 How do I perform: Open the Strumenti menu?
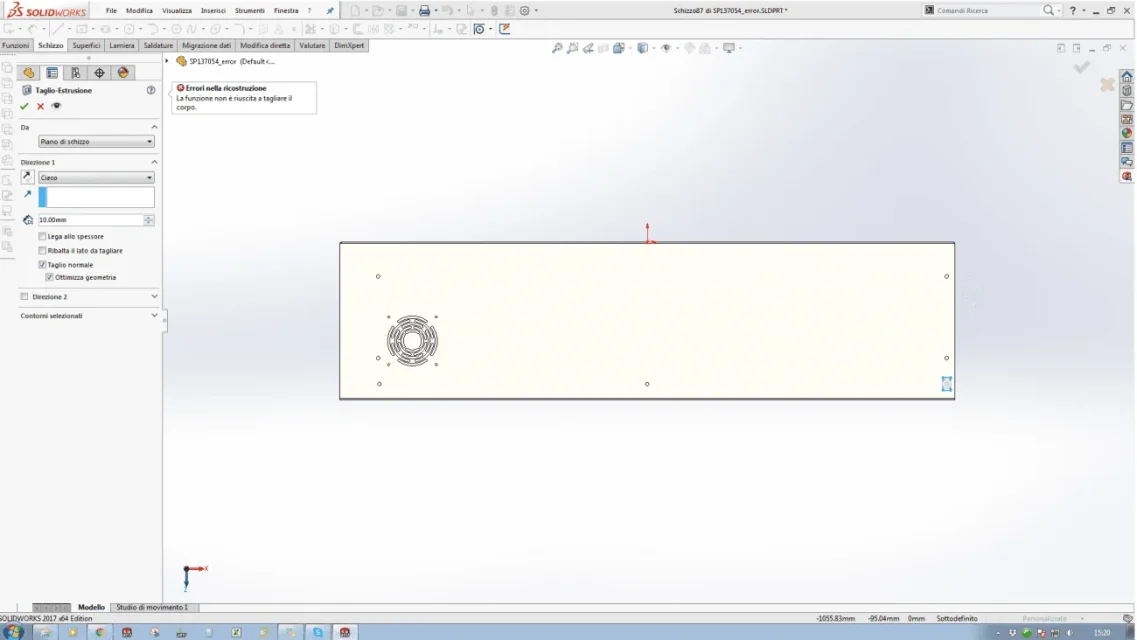249,11
